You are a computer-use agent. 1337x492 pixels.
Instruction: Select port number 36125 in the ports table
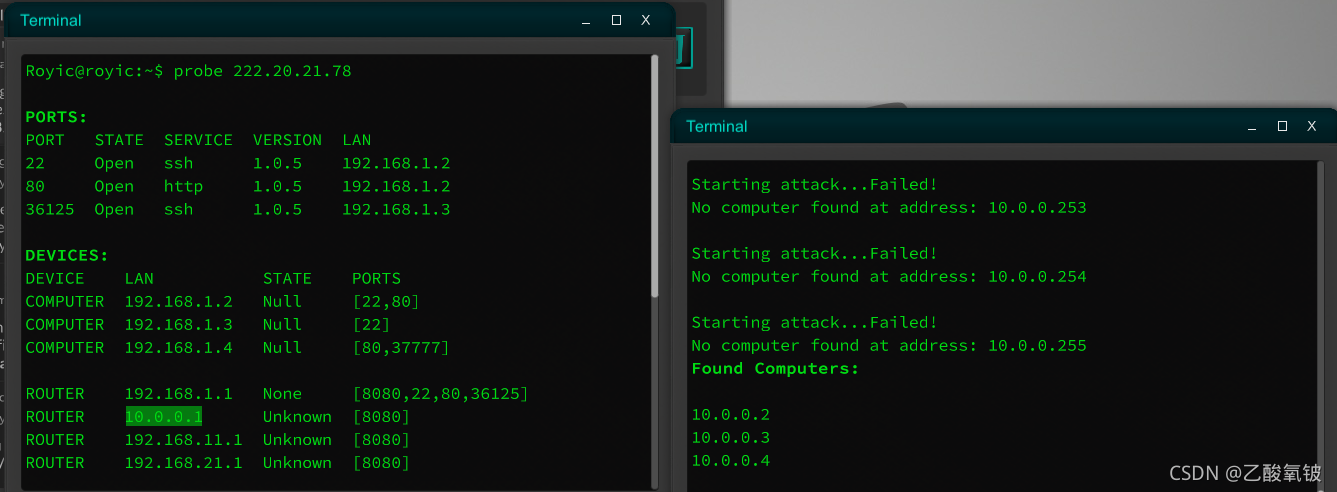tap(50, 209)
